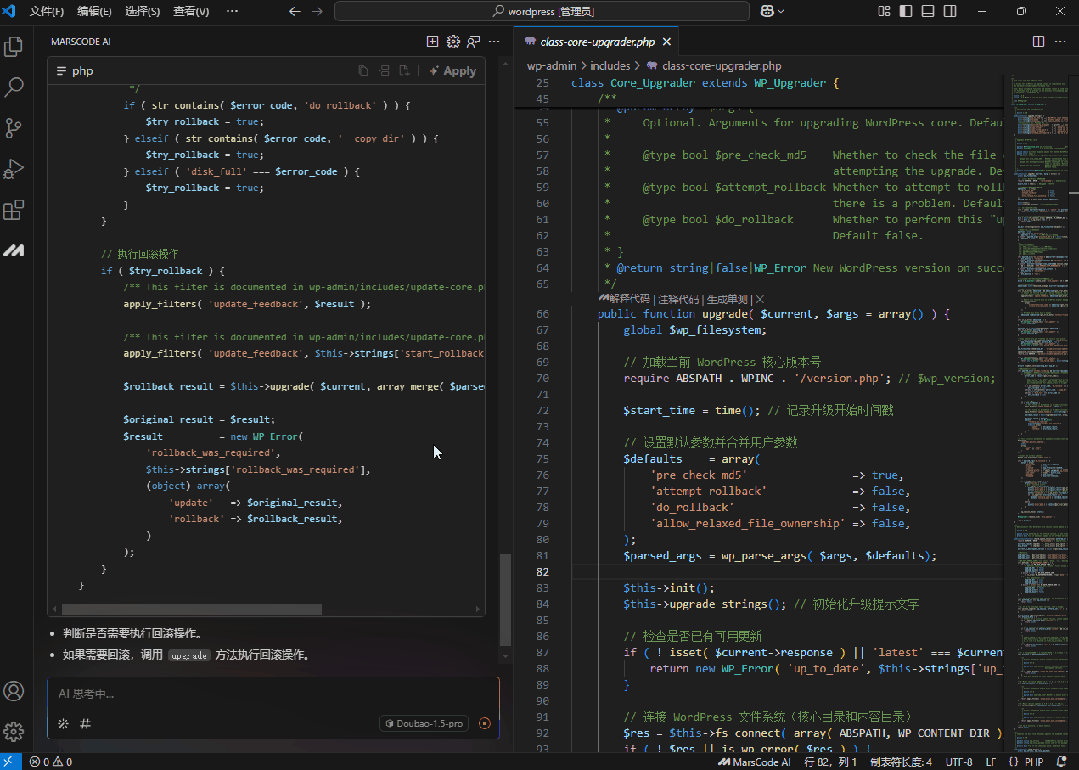Click the line and column indicator 行 82, 列 1

tap(831, 762)
